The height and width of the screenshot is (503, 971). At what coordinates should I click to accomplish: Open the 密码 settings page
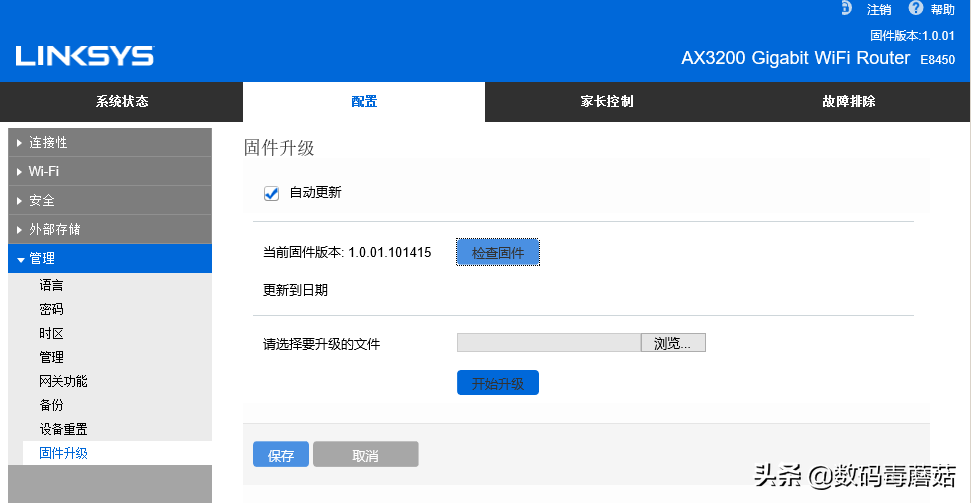point(51,309)
